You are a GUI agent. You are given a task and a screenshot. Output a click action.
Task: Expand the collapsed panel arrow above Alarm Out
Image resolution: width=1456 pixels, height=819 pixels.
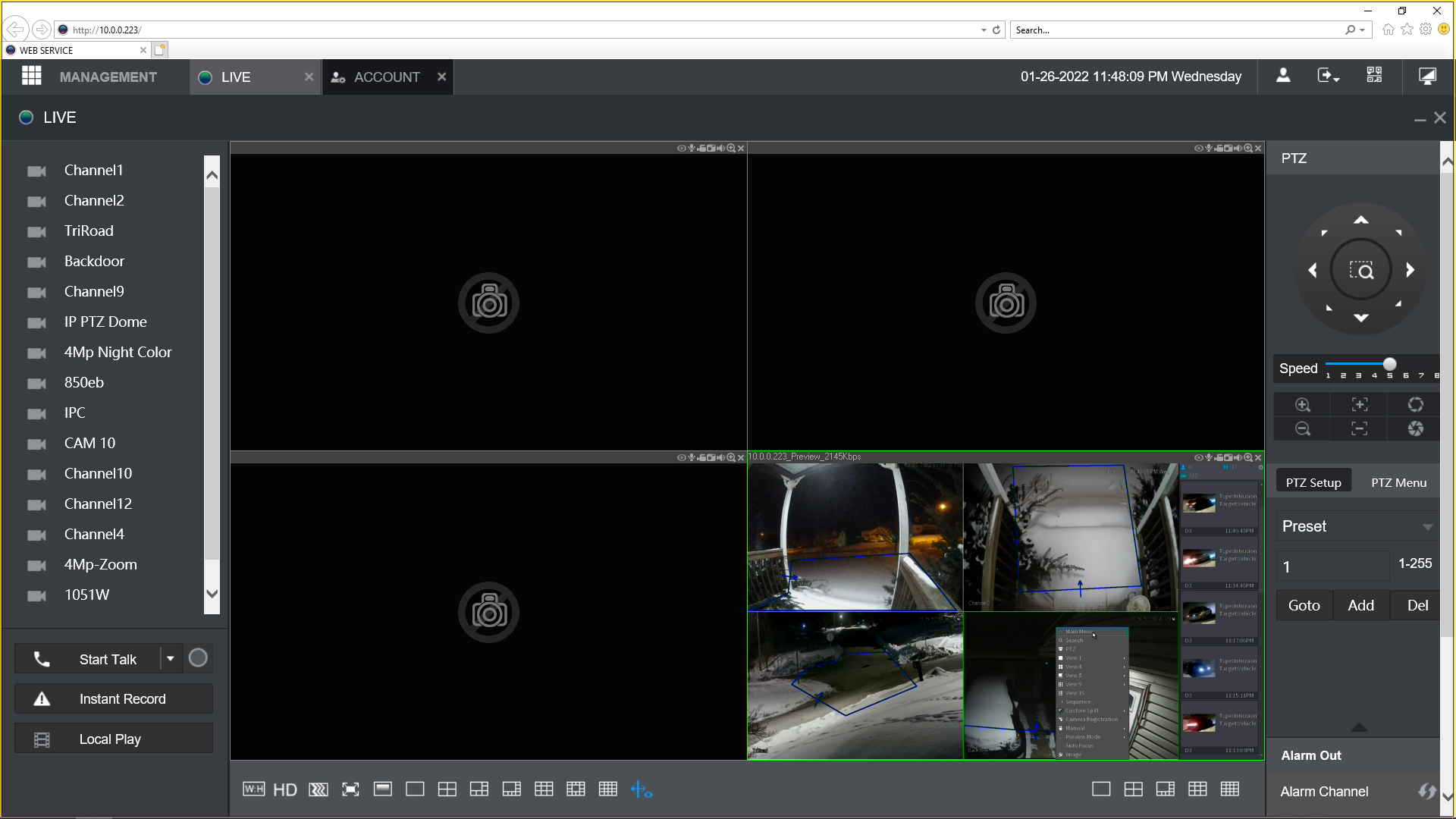pyautogui.click(x=1359, y=727)
